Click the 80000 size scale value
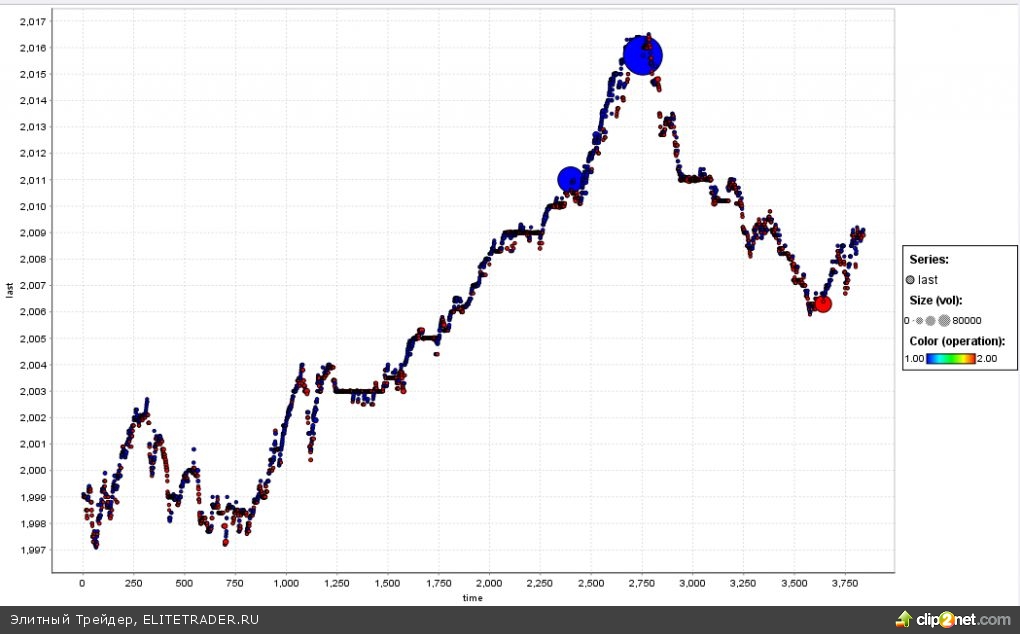 [x=967, y=321]
